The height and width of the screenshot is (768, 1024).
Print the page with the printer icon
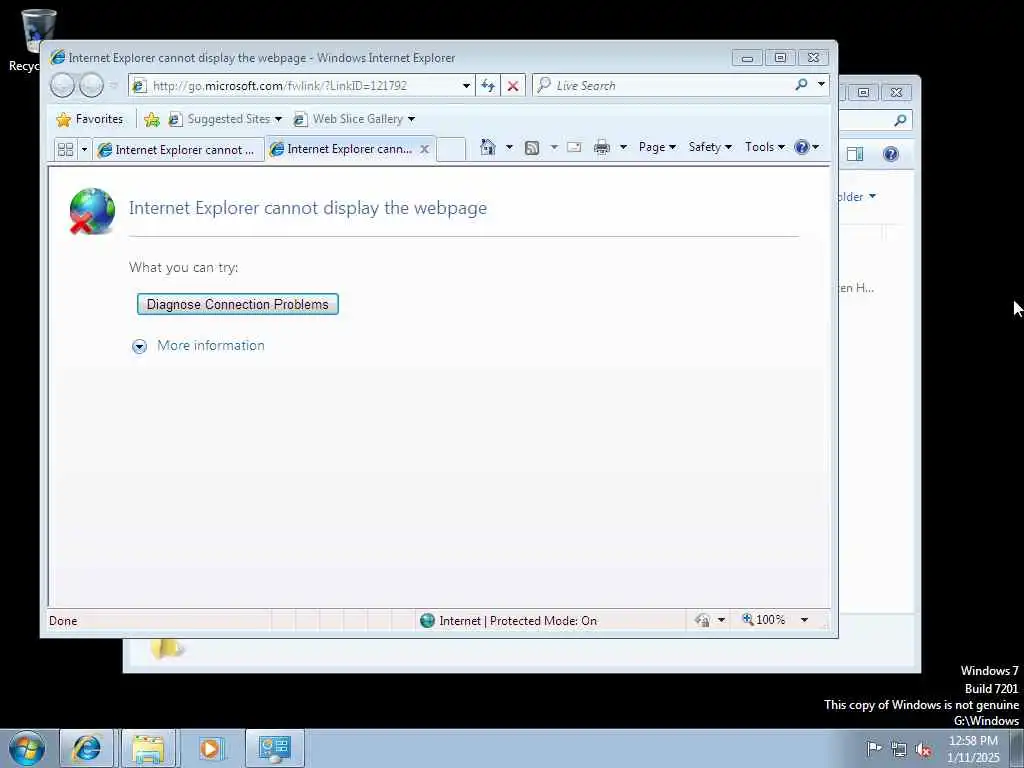(601, 147)
